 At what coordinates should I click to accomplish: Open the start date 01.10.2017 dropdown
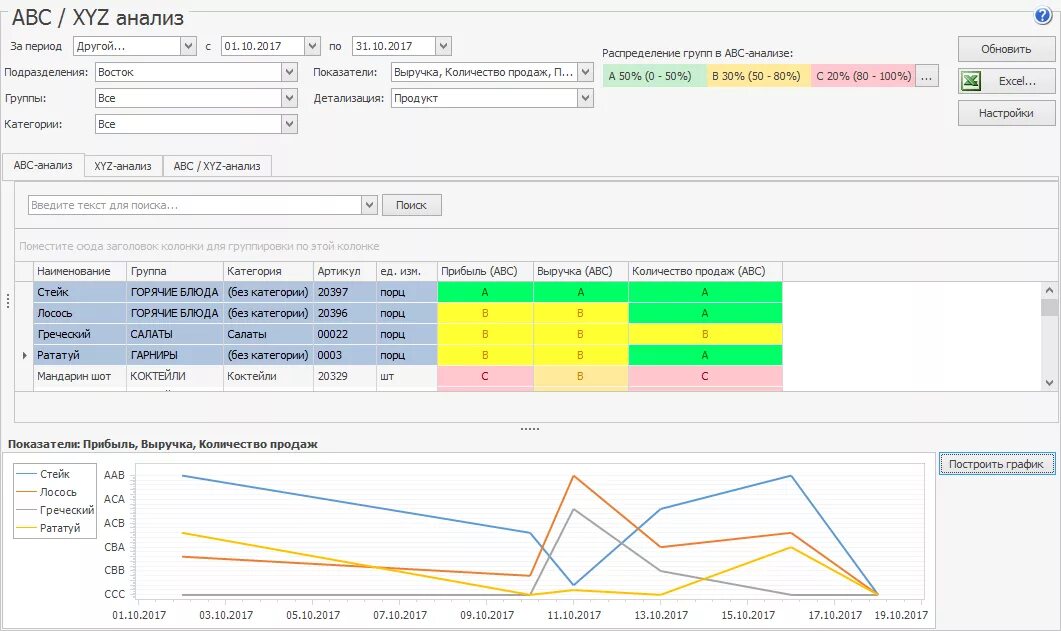click(x=312, y=46)
